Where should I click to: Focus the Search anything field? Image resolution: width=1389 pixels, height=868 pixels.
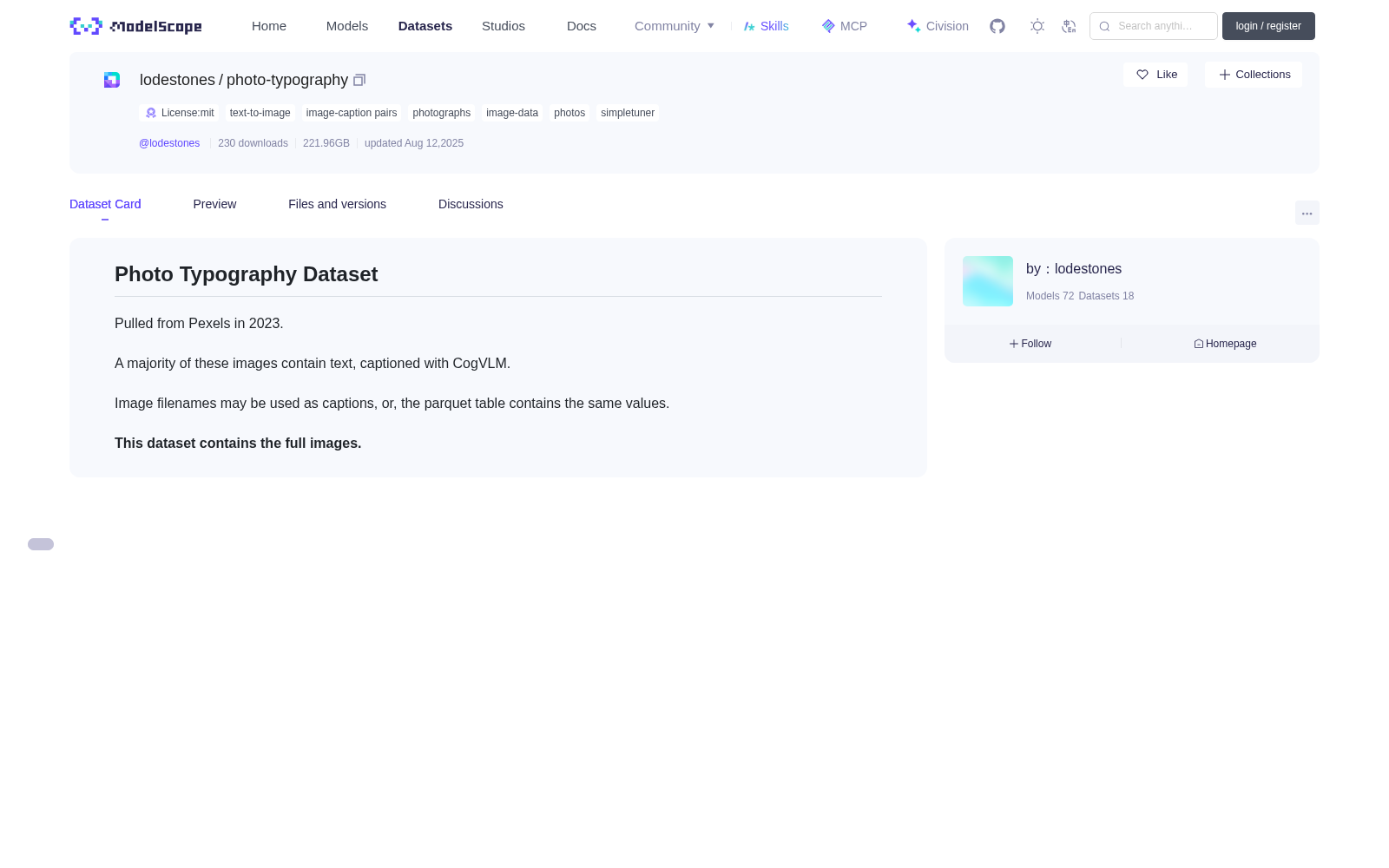(x=1154, y=26)
